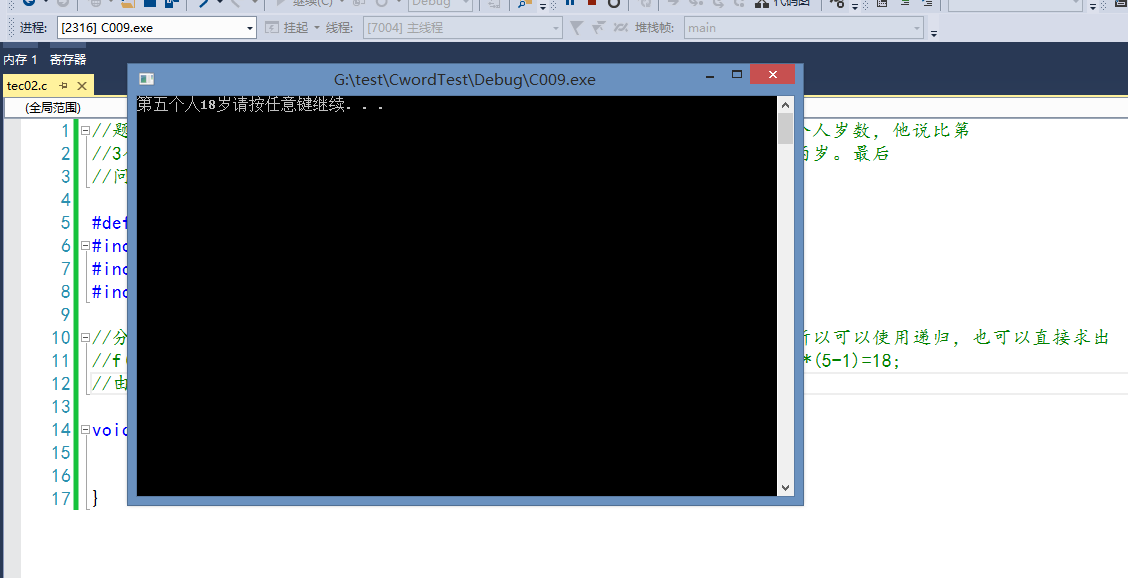Click the thread filter funnel icon
1128x578 pixels.
point(576,28)
